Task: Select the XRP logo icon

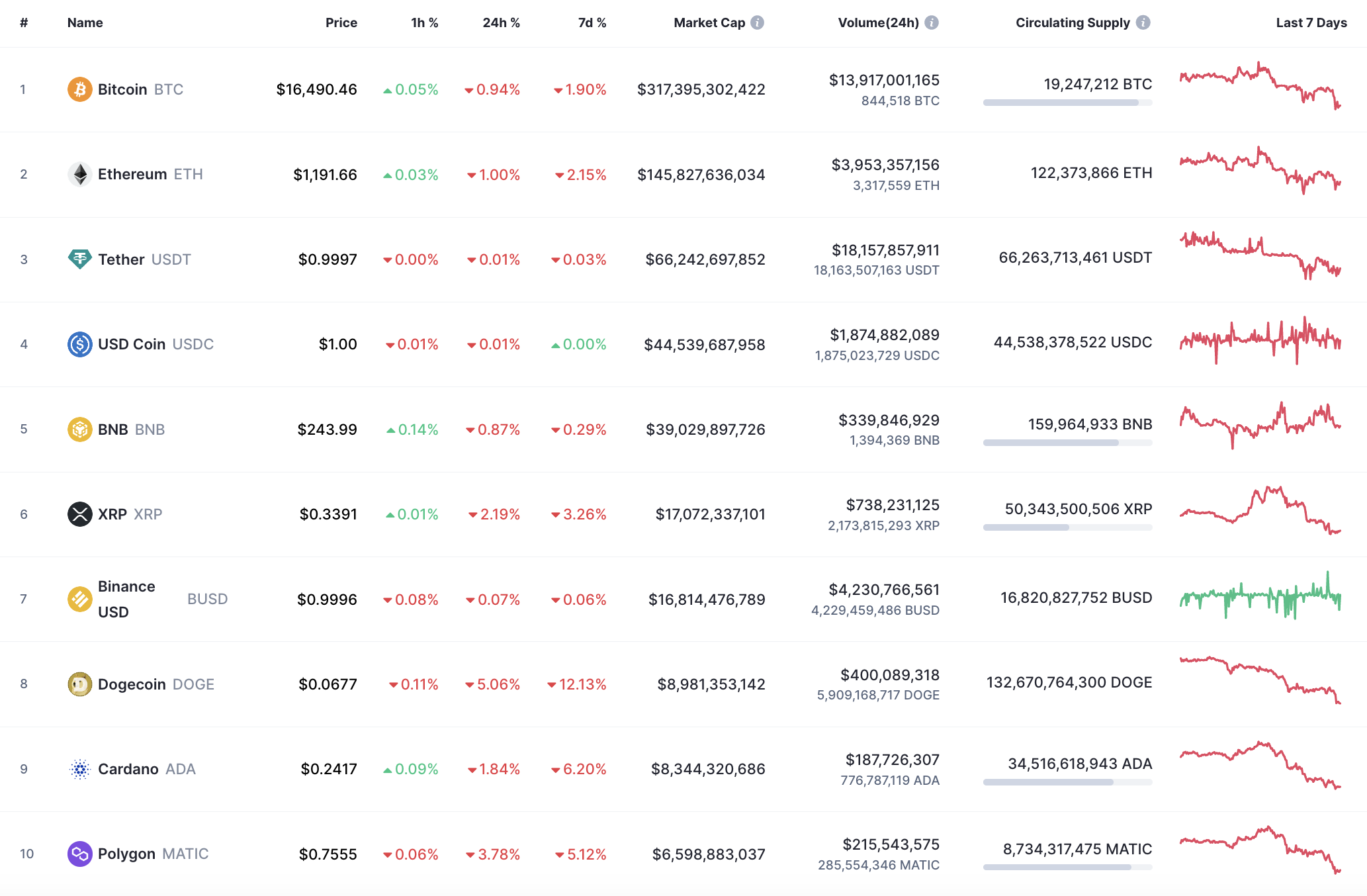Action: 79,514
